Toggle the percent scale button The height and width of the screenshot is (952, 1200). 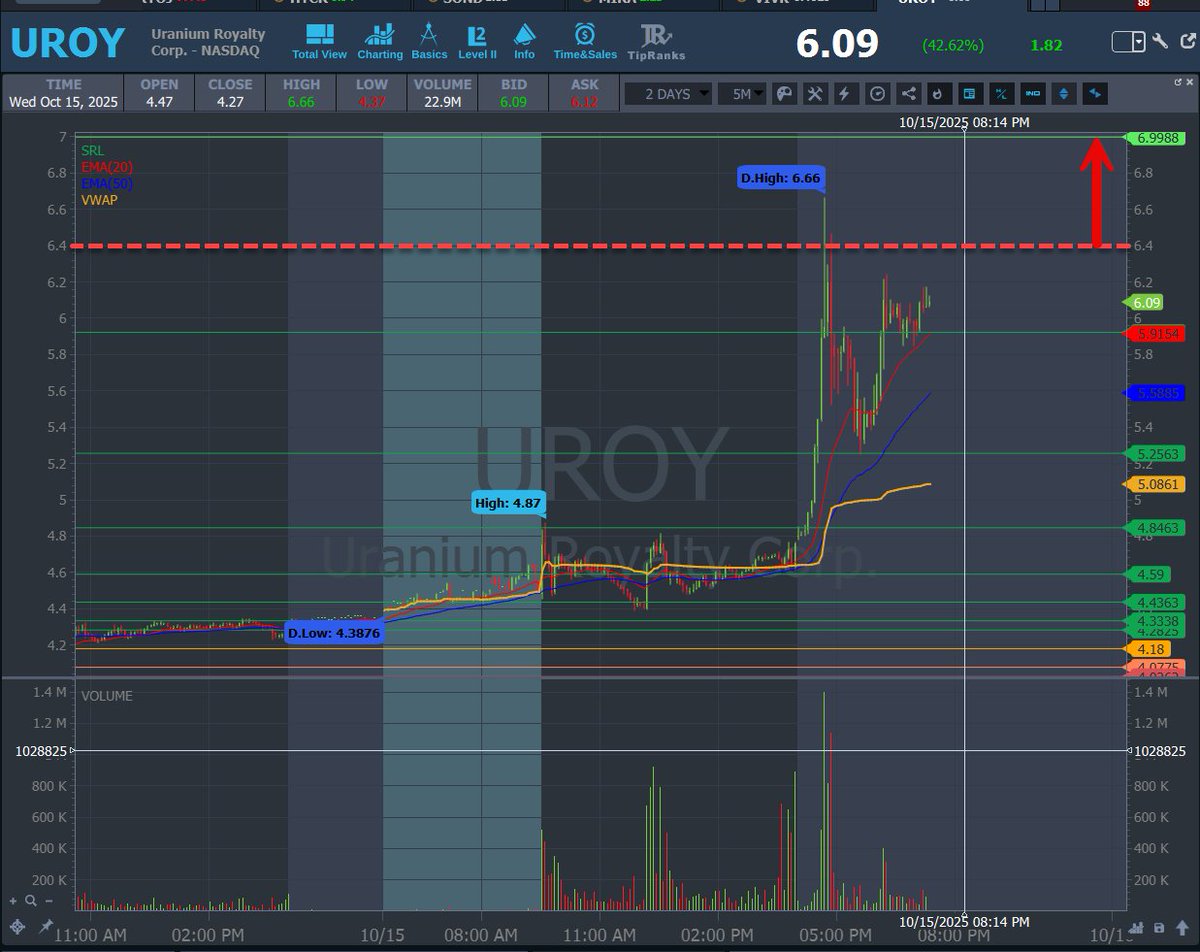(x=1001, y=94)
